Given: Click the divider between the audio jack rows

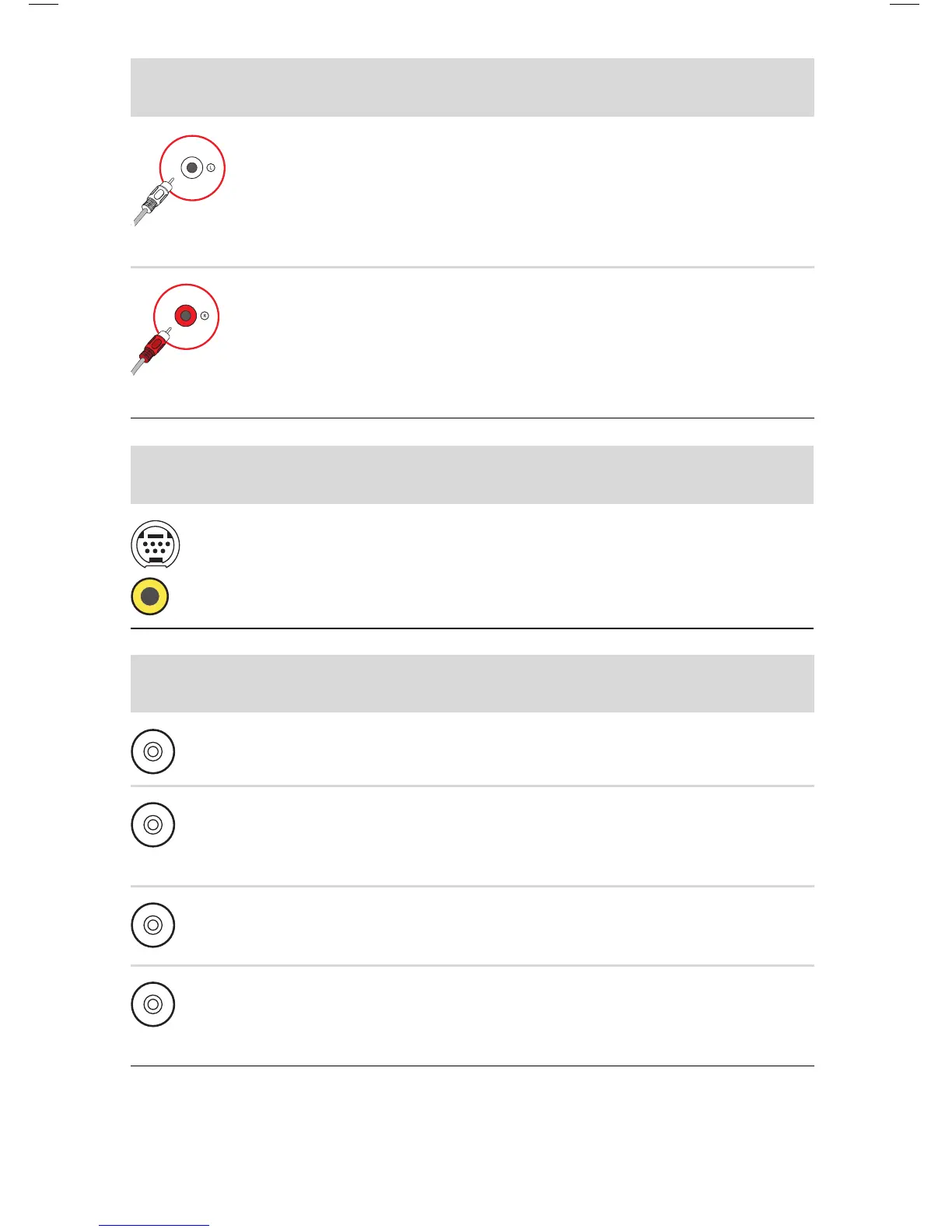Looking at the screenshot, I should 472,267.
